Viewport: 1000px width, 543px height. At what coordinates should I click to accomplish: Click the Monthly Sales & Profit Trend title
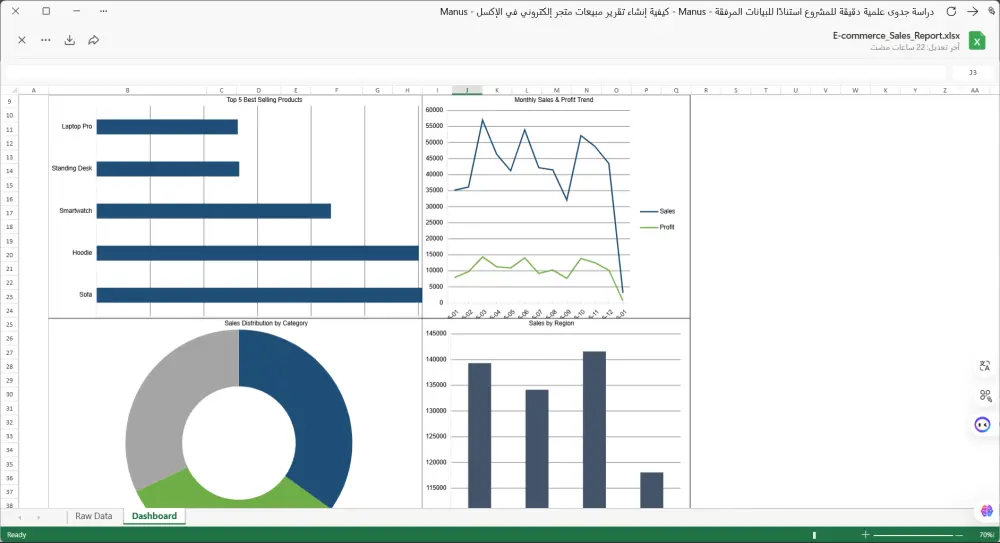(554, 100)
